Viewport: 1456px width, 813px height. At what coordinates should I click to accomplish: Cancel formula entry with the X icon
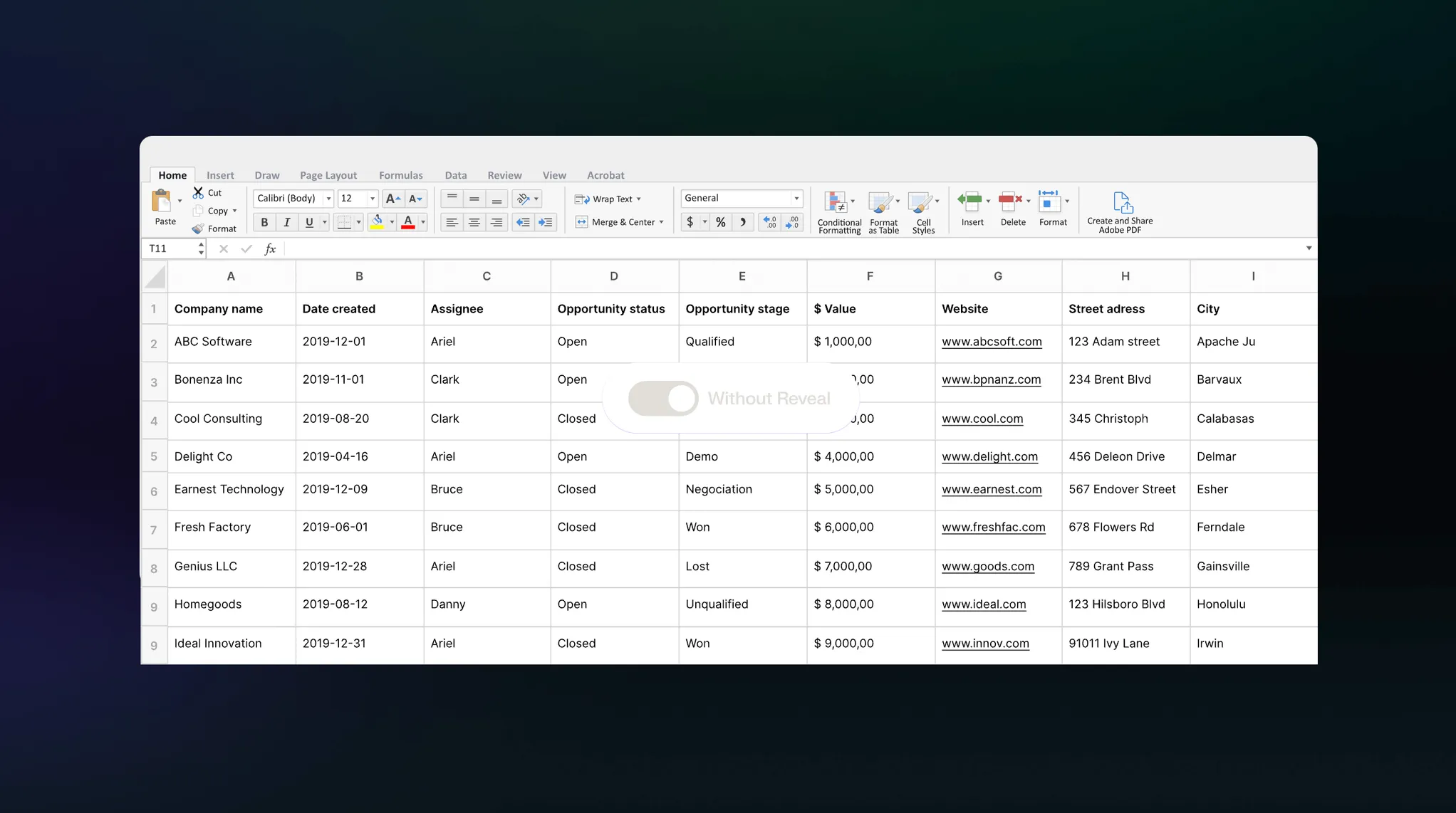tap(224, 248)
